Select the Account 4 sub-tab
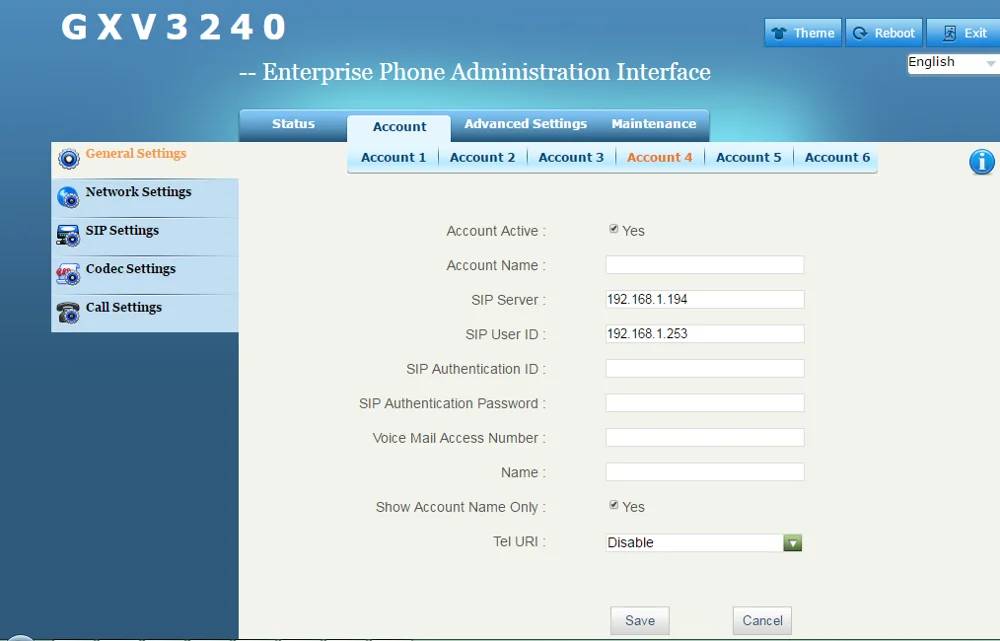 coord(659,158)
